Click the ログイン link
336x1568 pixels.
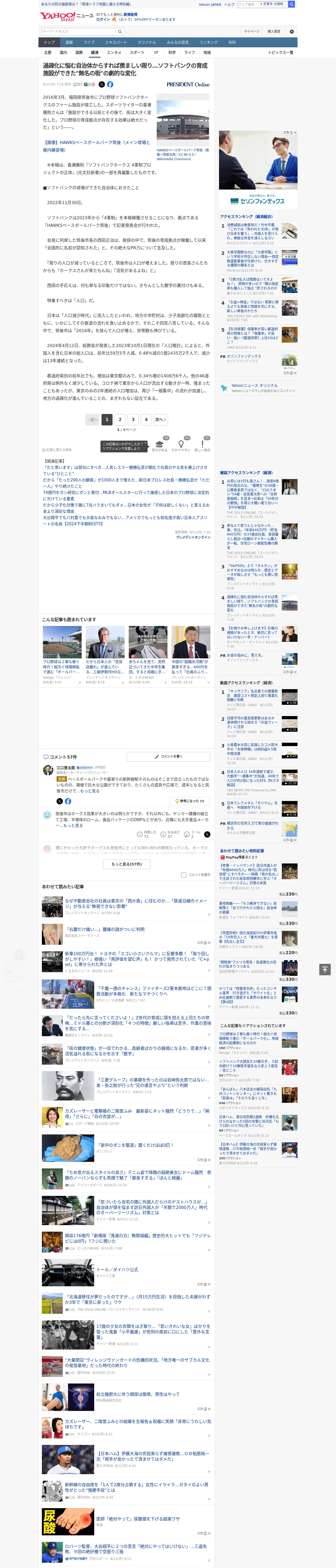[103, 20]
